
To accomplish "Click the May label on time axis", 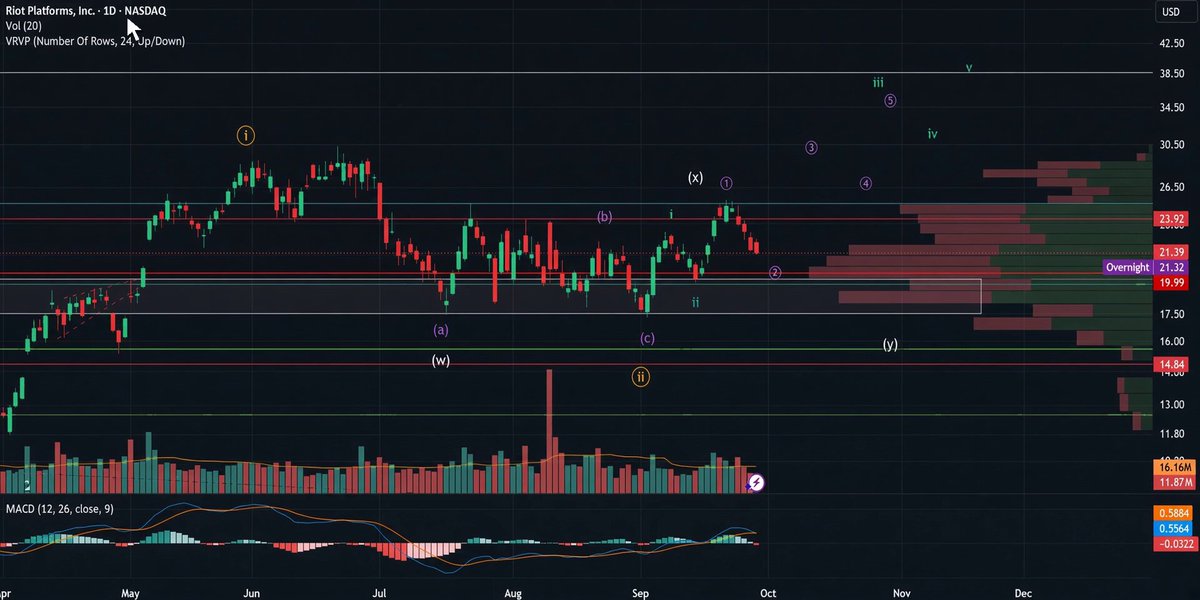I will 130,591.
